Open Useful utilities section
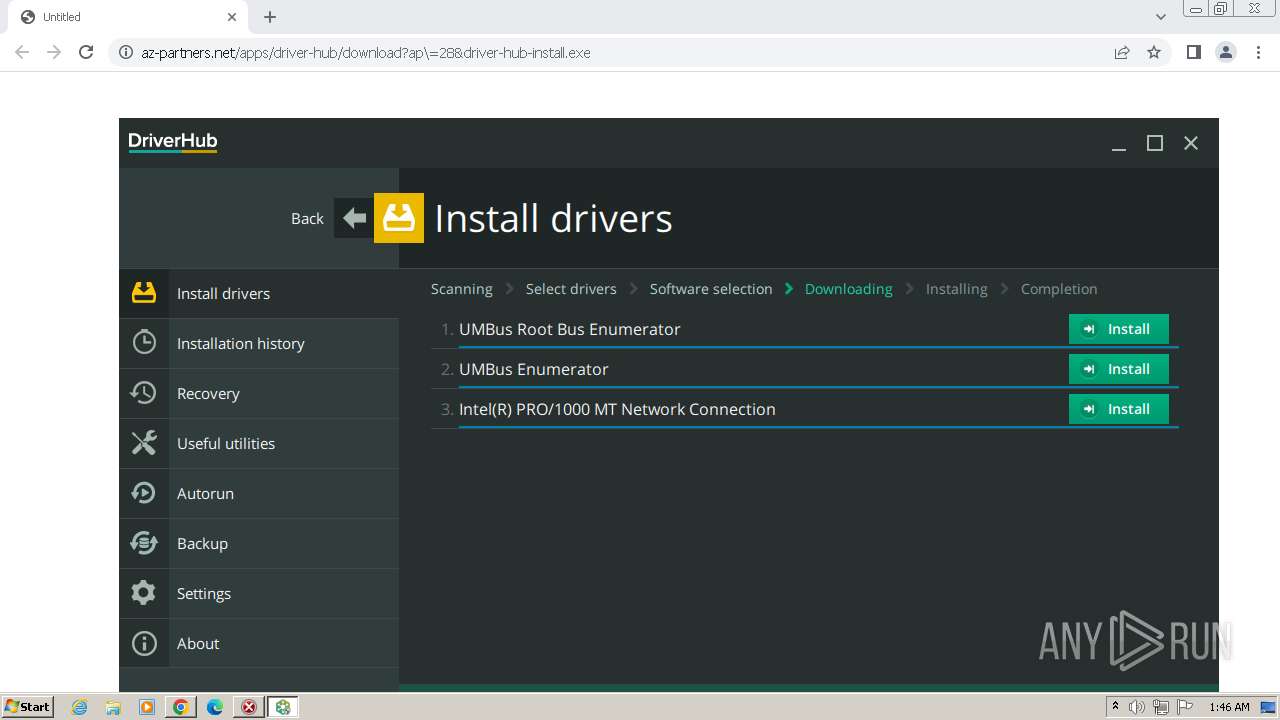The image size is (1280, 720). 259,443
